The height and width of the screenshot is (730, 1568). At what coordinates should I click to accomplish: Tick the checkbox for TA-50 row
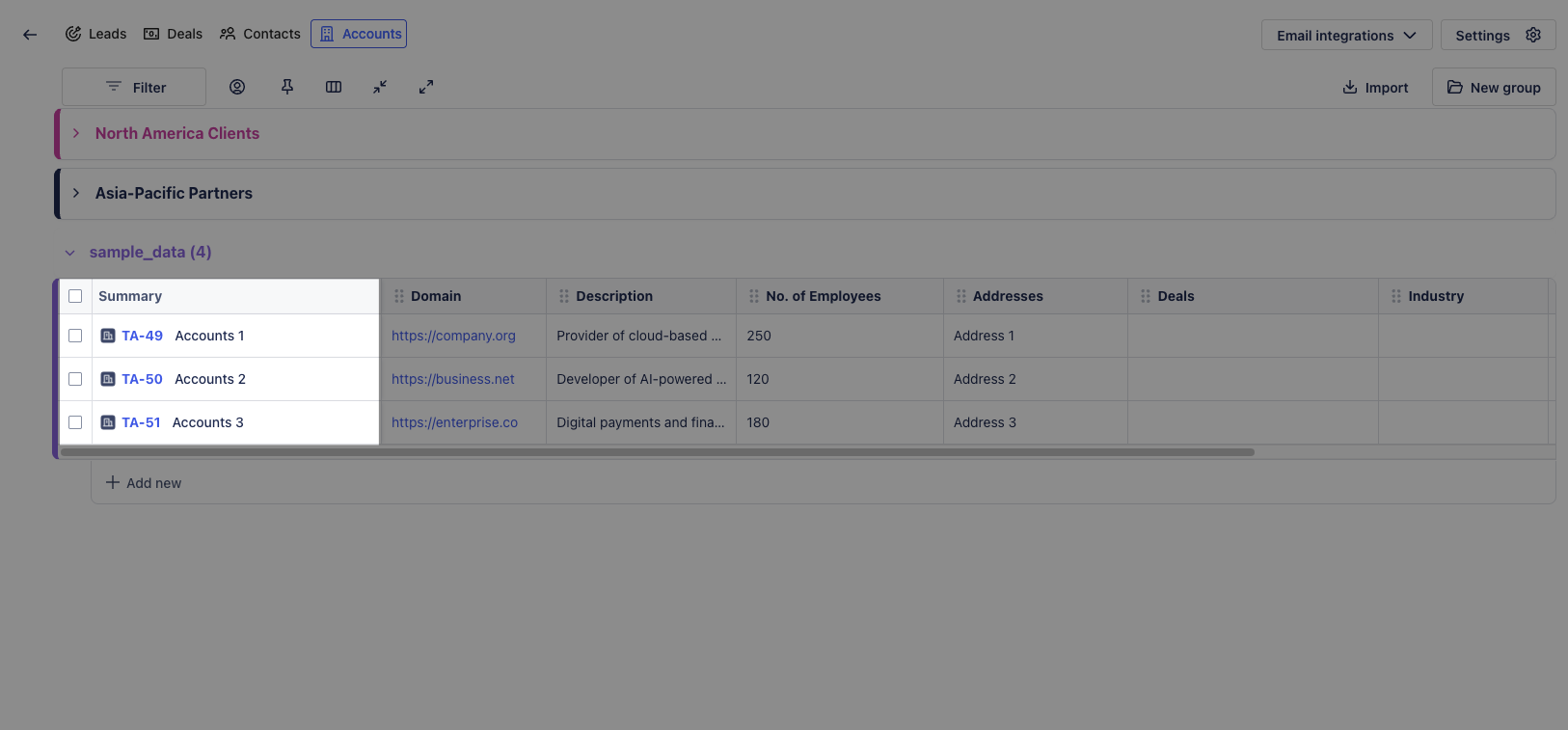75,379
